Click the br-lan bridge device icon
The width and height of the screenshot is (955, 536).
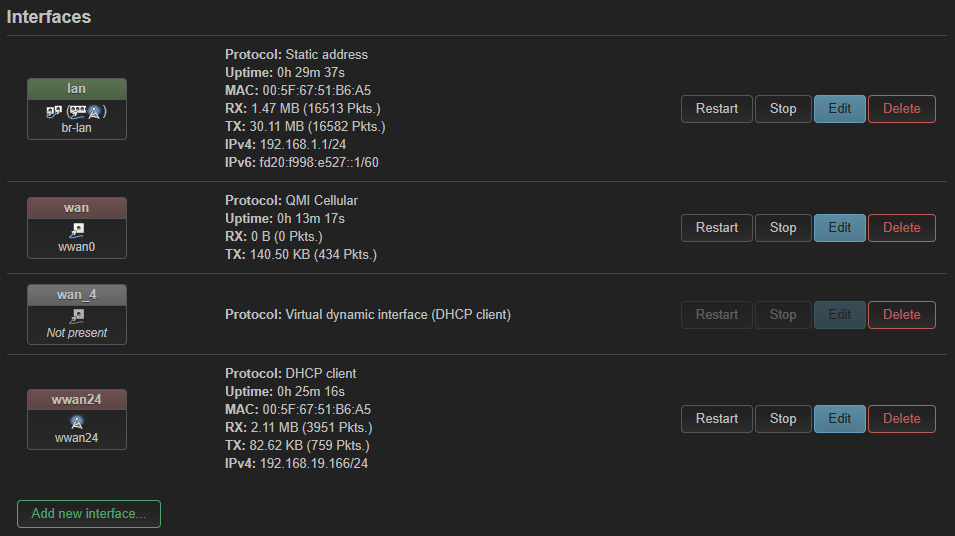pos(76,112)
